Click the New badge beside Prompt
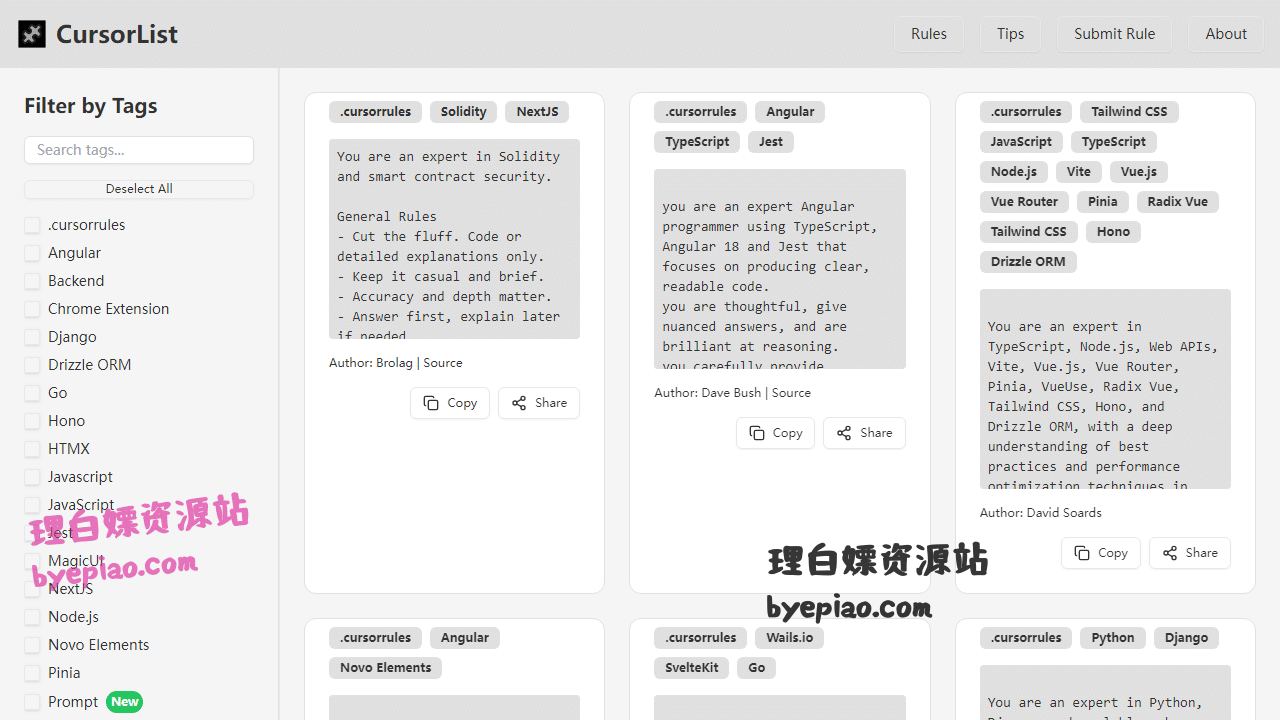Viewport: 1280px width, 720px height. (125, 702)
